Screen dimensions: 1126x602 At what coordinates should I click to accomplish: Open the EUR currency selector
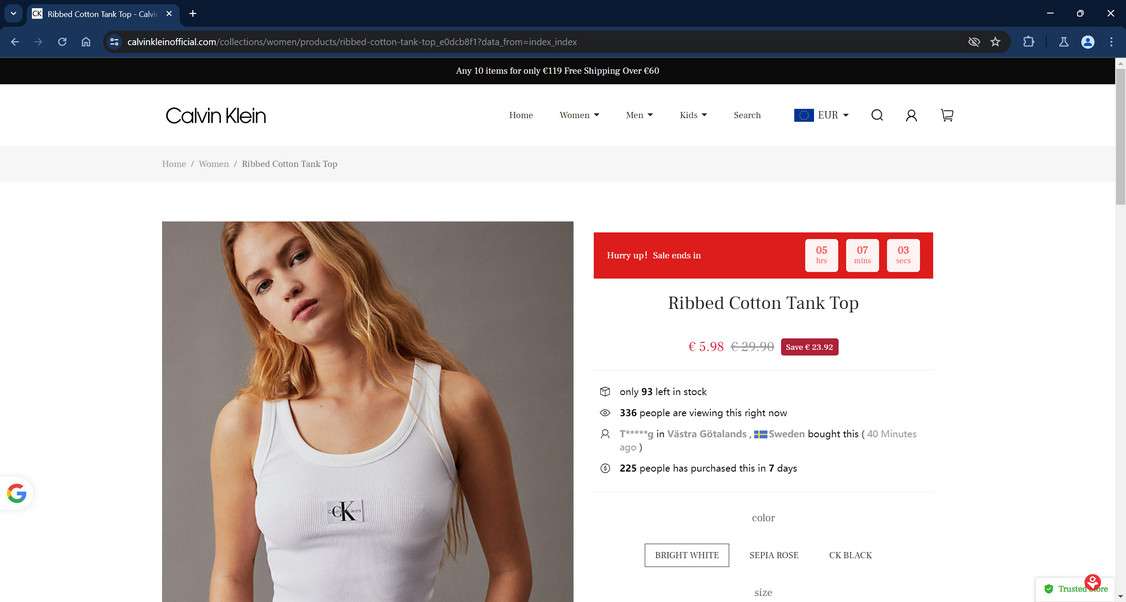(821, 115)
